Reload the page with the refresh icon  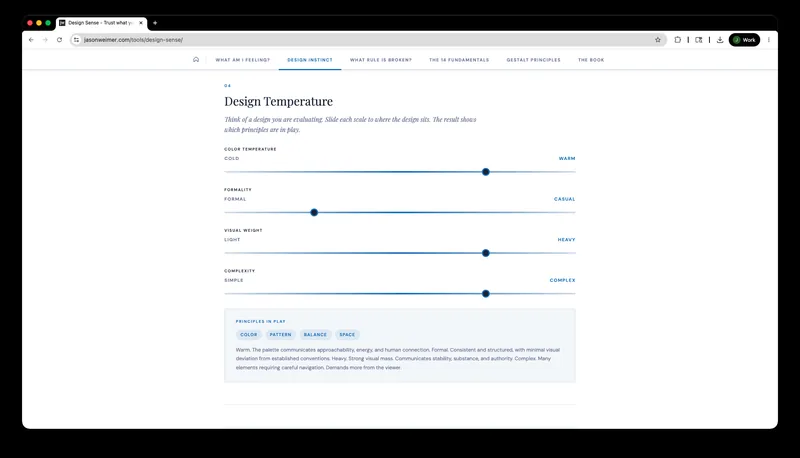pos(59,40)
